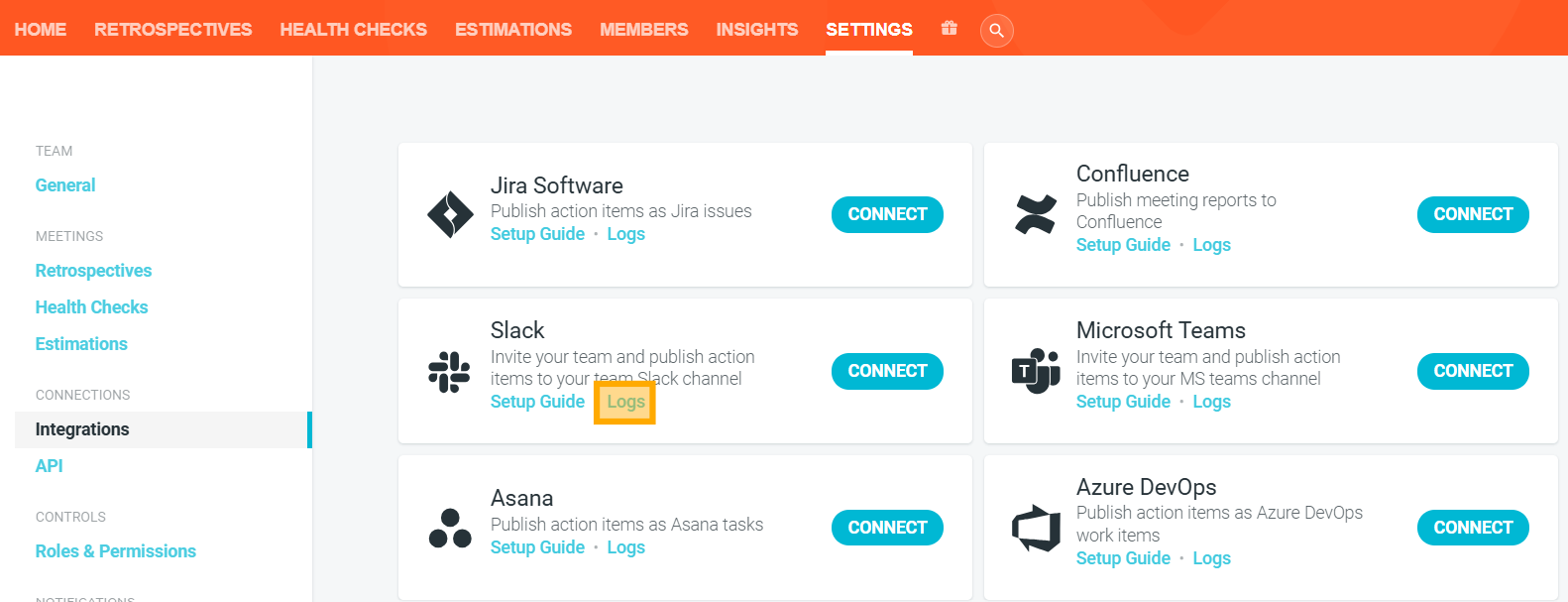Open Confluence Setup Guide
Viewport: 1568px width, 602px height.
1123,245
